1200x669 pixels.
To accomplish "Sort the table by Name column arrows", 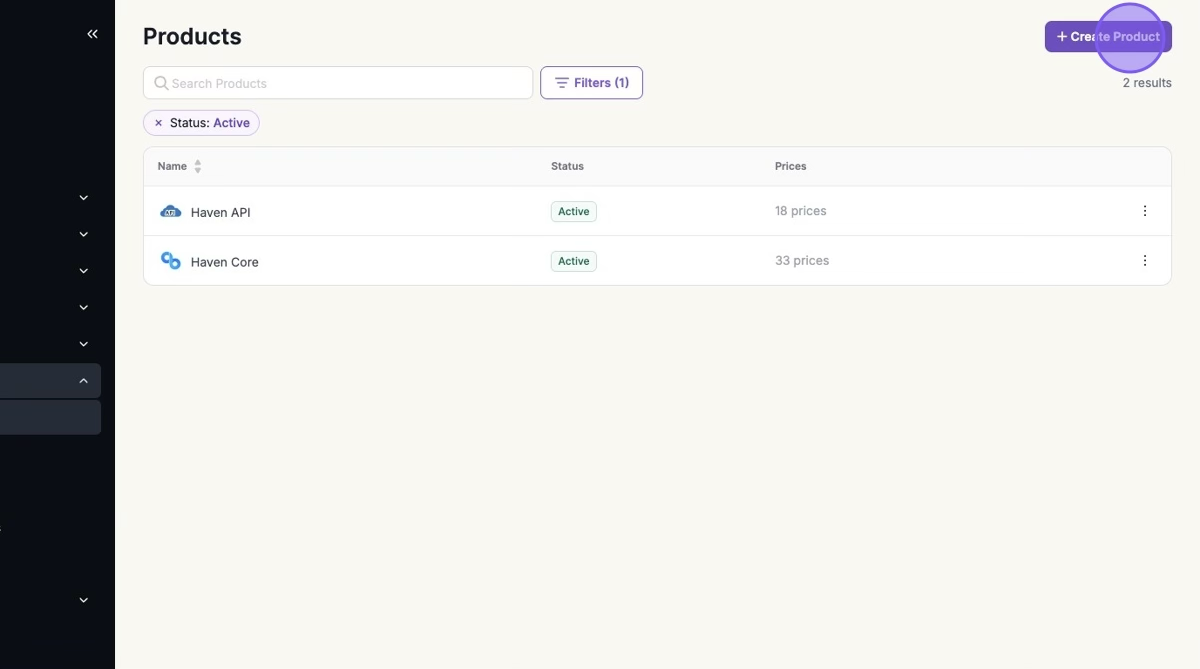I will [198, 166].
